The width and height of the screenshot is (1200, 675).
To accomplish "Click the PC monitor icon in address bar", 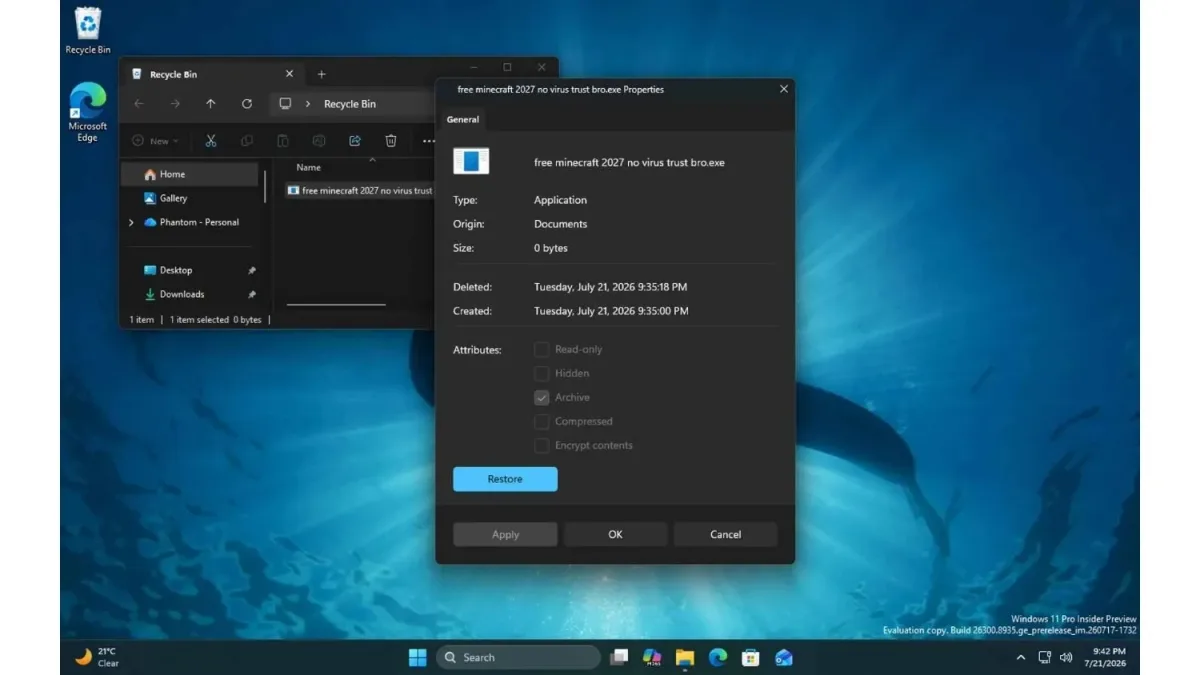I will (x=285, y=104).
